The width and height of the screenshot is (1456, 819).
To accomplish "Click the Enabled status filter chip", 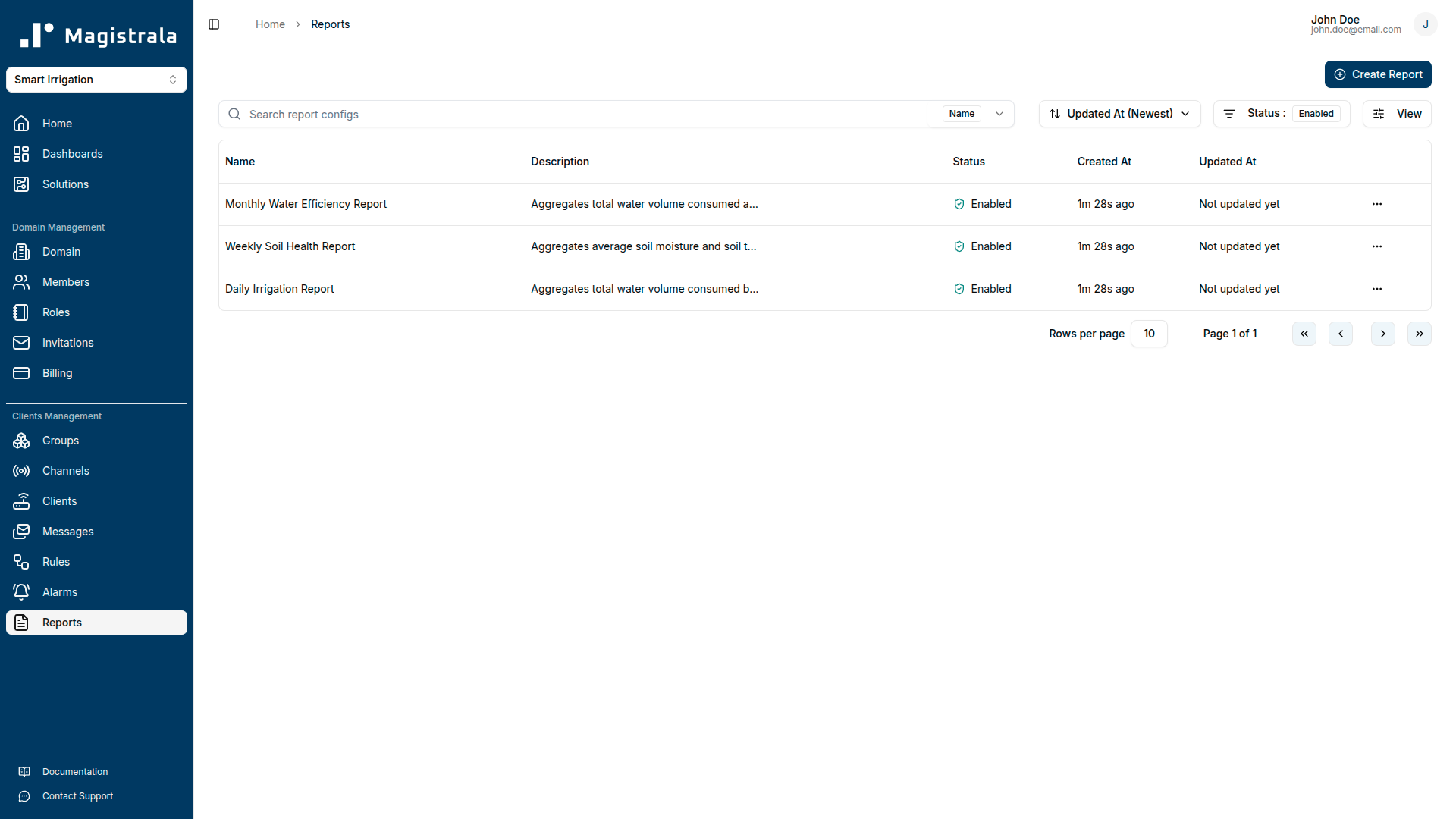I will point(1316,113).
